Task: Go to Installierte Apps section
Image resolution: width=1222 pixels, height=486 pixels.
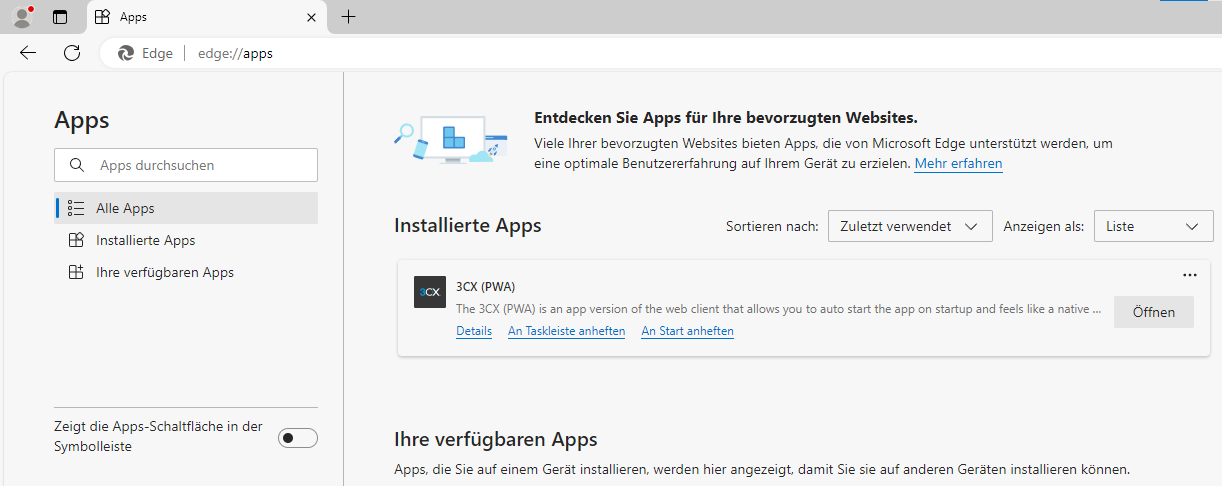Action: pos(145,240)
